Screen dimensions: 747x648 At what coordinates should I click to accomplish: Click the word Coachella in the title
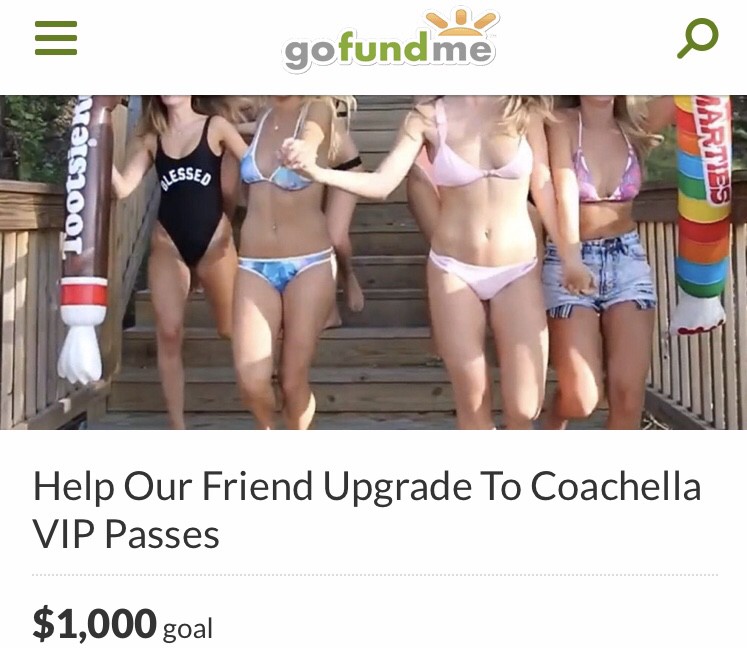(616, 486)
